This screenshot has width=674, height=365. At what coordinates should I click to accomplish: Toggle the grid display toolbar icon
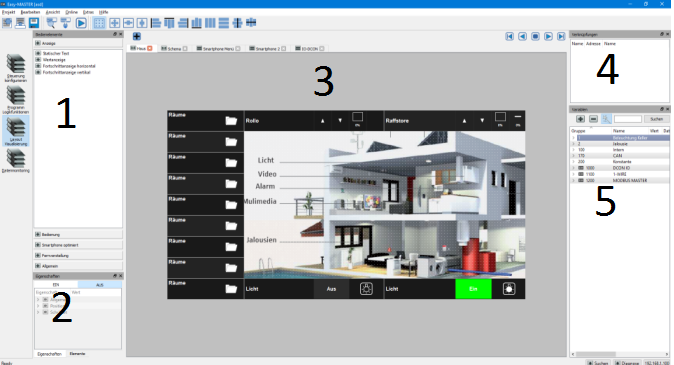tap(99, 23)
